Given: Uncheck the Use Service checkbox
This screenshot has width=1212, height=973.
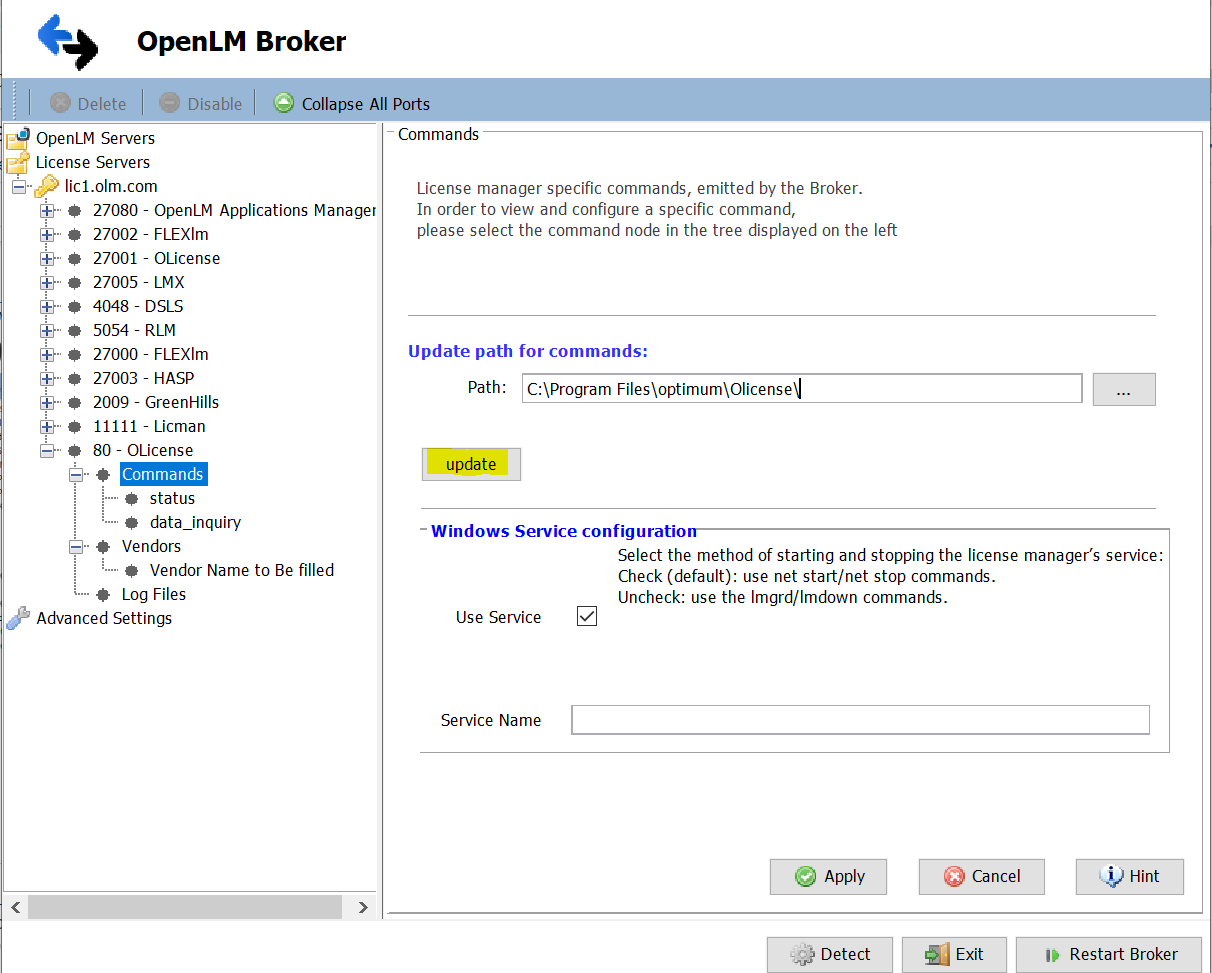Looking at the screenshot, I should pos(587,616).
